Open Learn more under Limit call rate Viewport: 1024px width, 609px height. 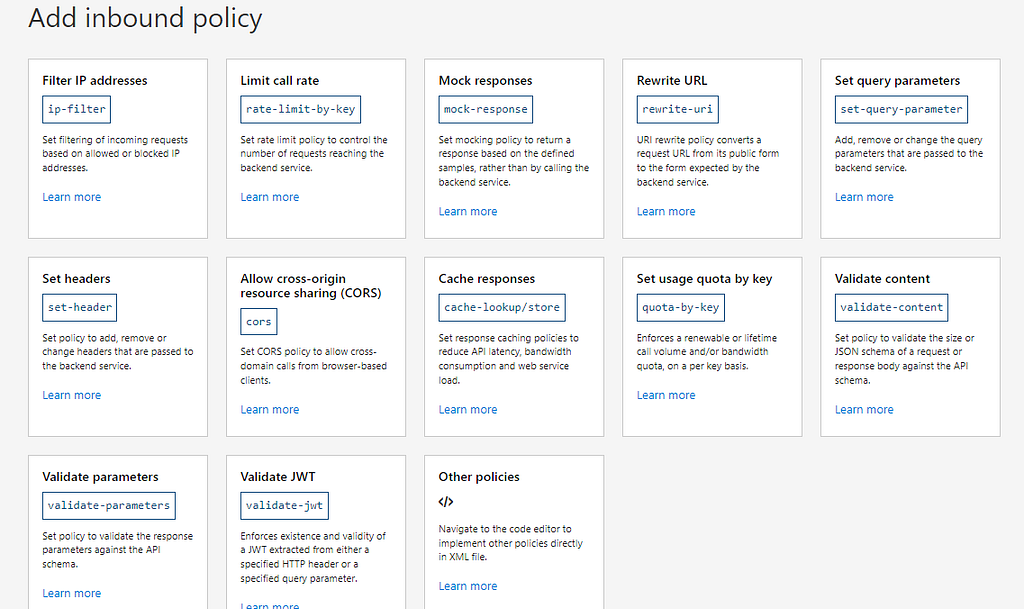click(270, 197)
